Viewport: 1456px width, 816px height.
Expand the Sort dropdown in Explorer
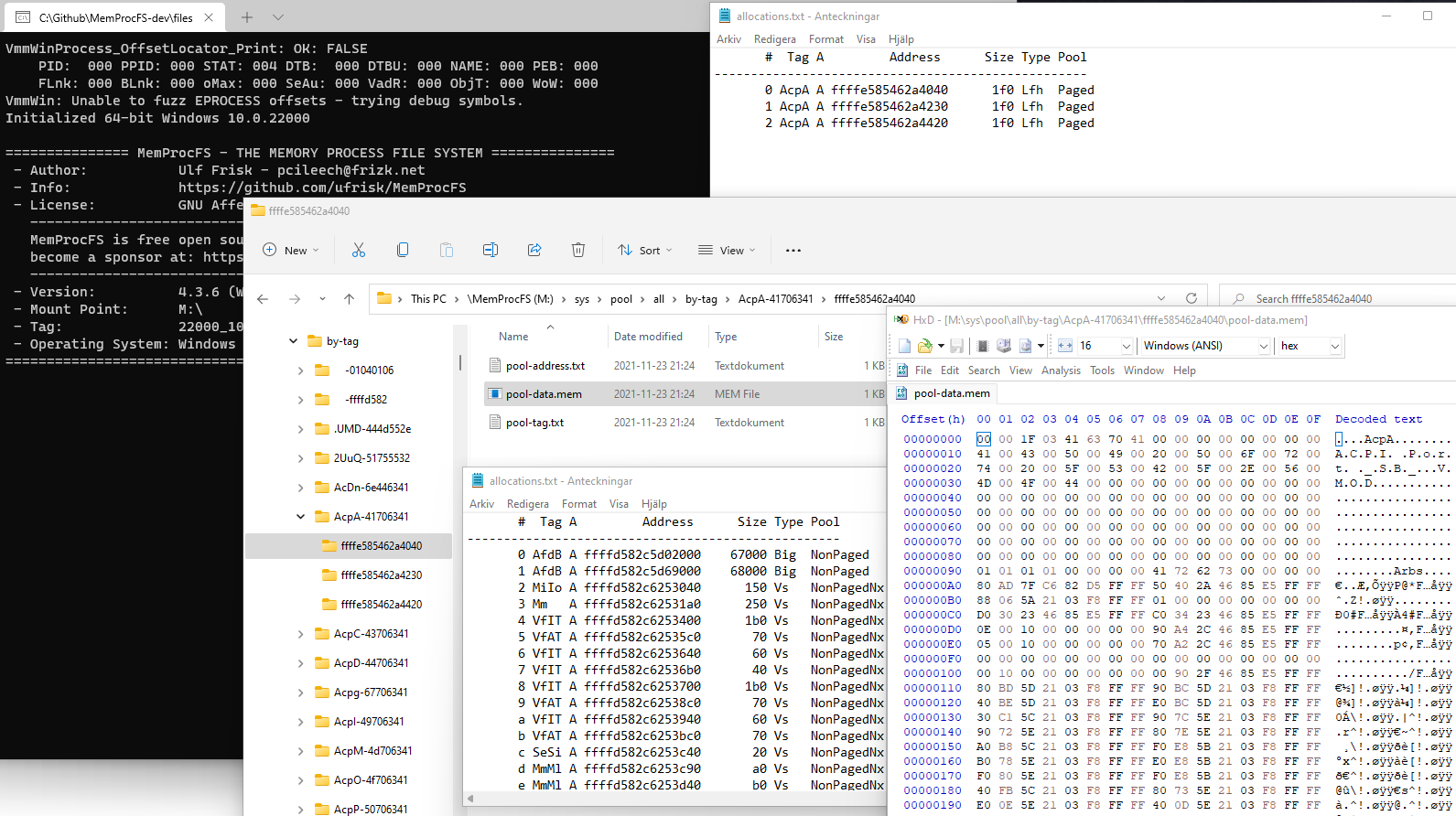pyautogui.click(x=645, y=250)
